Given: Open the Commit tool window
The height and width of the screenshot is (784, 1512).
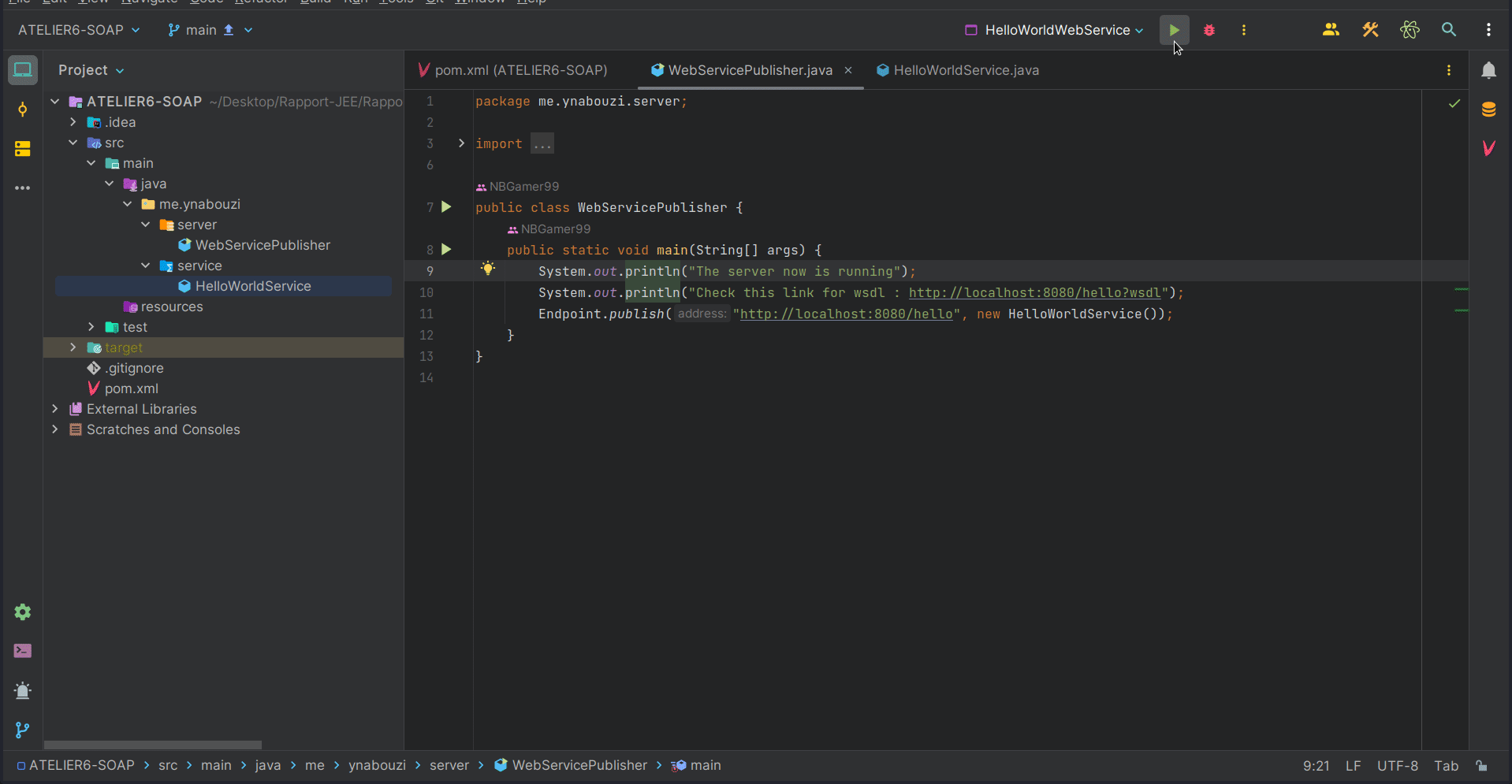Looking at the screenshot, I should (x=23, y=110).
